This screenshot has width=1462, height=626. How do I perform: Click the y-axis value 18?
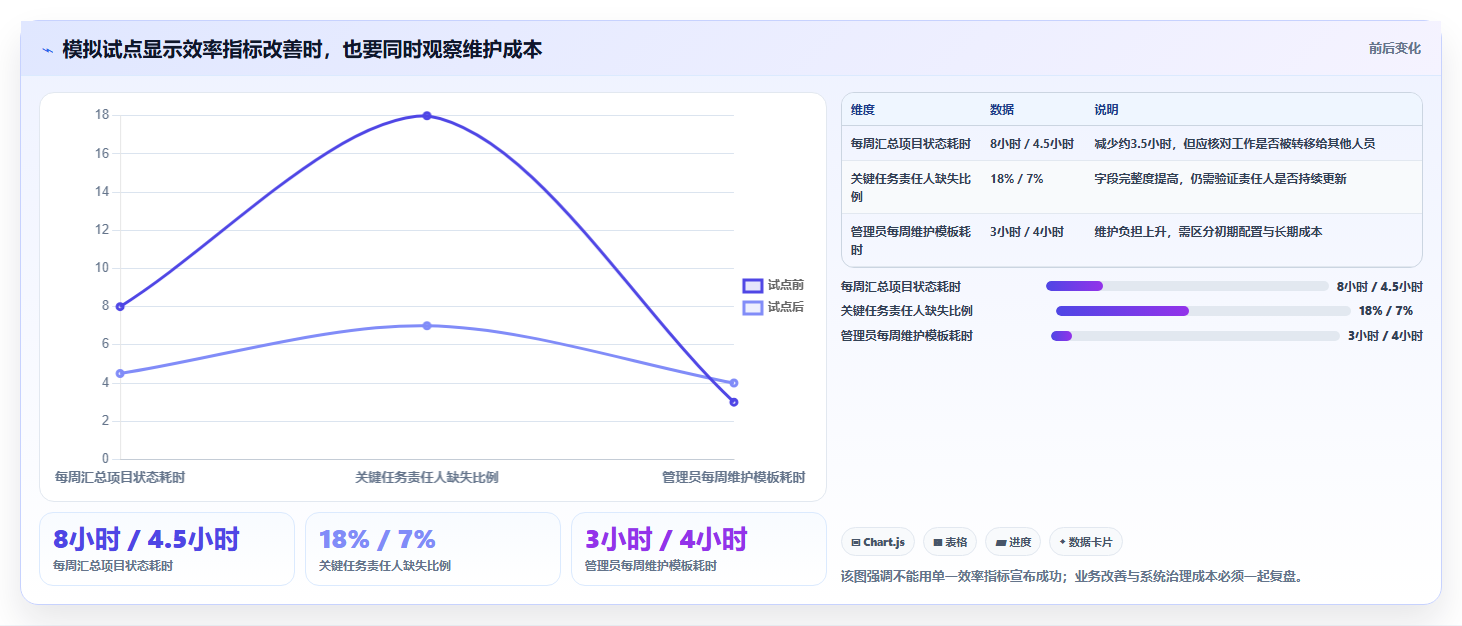102,115
